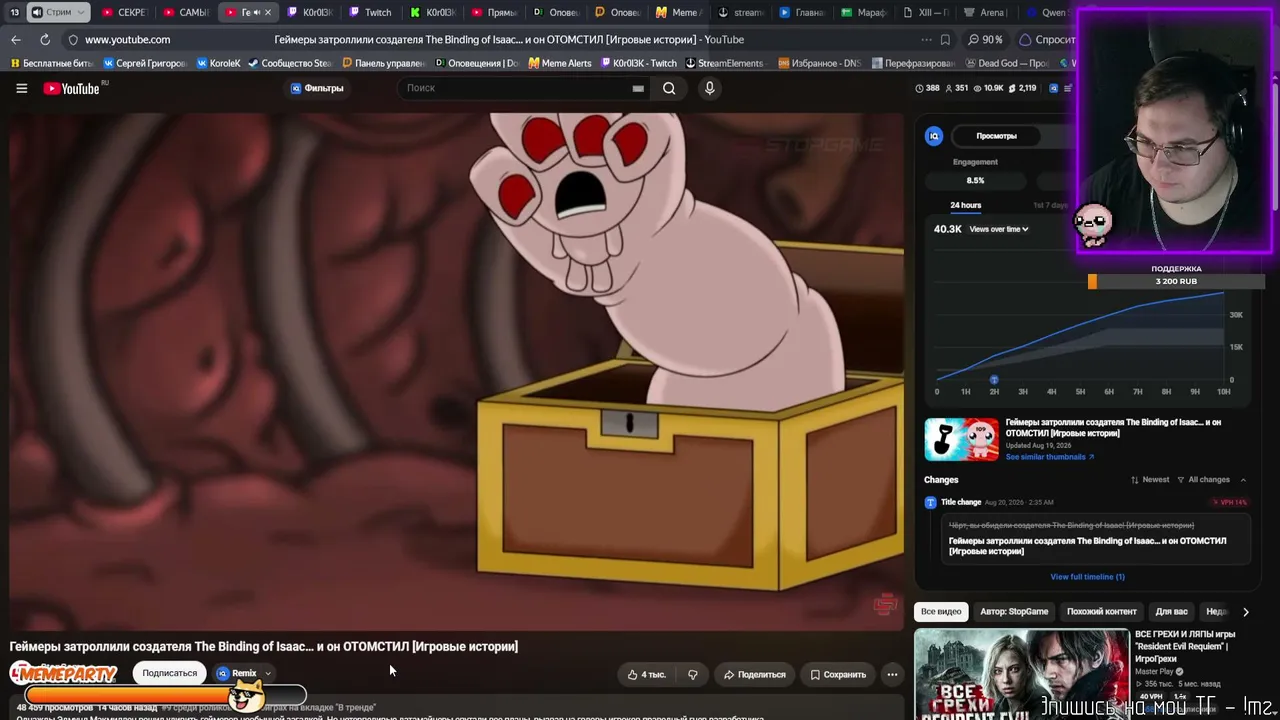The height and width of the screenshot is (720, 1280).
Task: Select the Автор: StopGame chip
Action: (1014, 612)
